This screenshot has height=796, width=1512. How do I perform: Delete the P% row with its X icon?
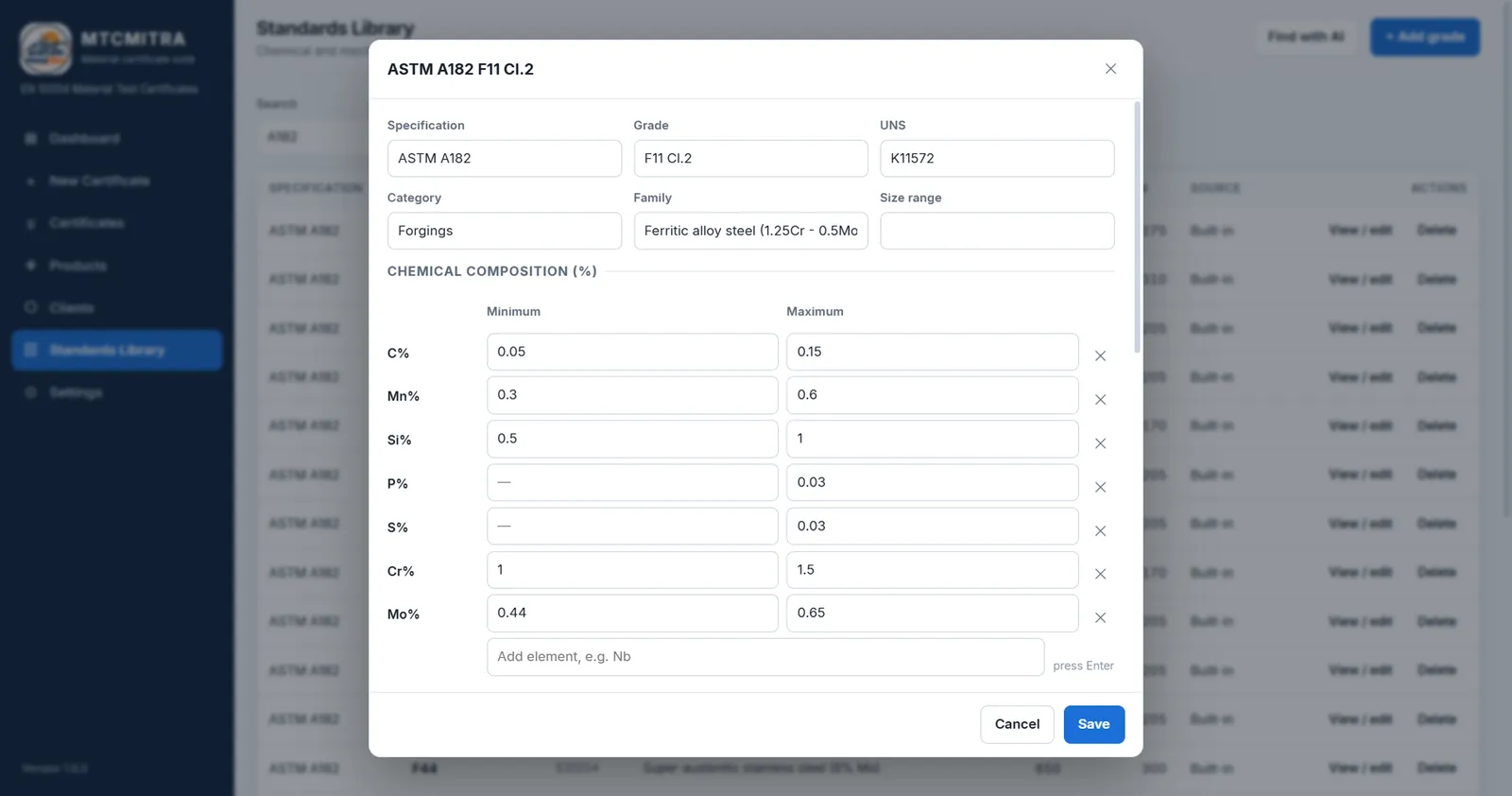pyautogui.click(x=1100, y=487)
